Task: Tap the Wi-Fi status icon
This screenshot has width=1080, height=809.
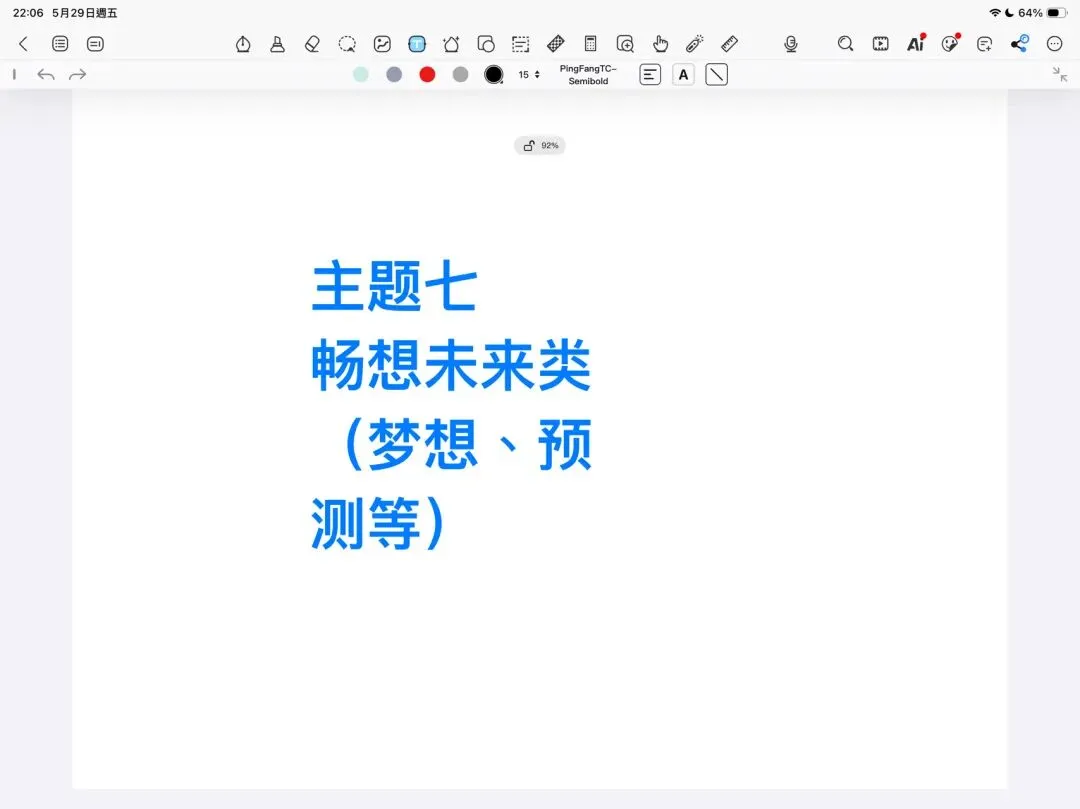Action: (x=995, y=13)
